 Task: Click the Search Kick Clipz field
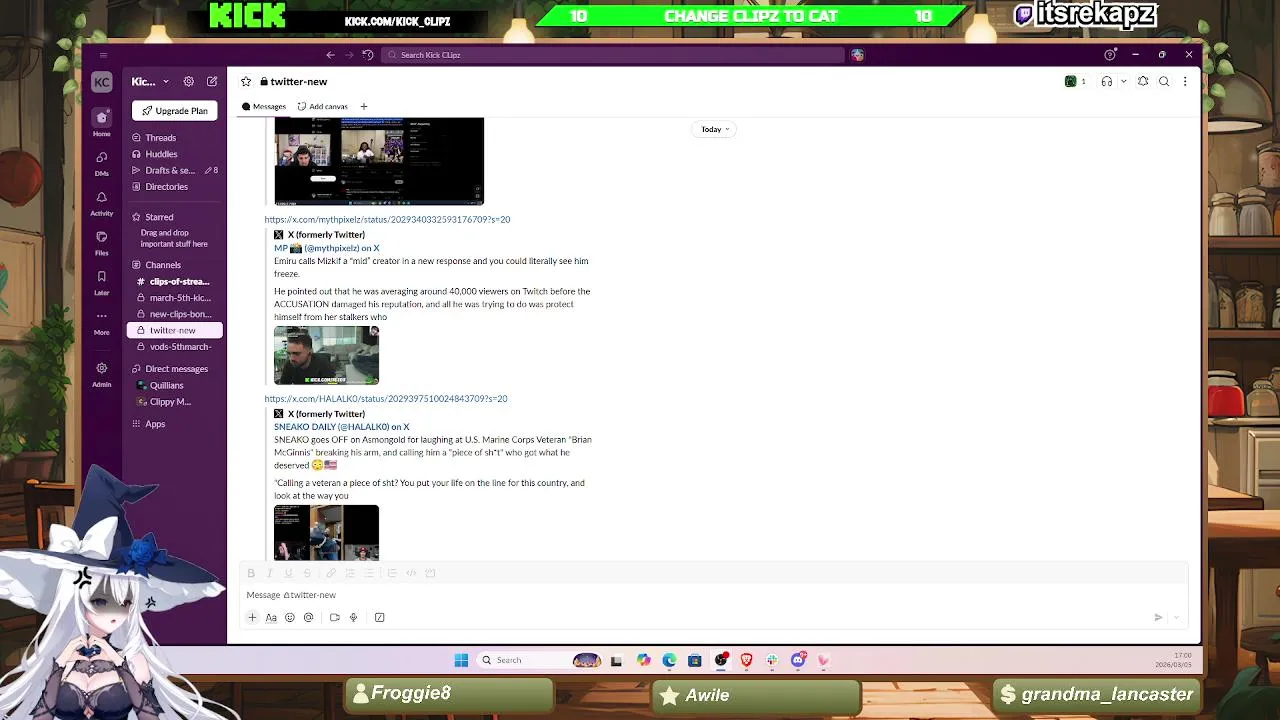pyautogui.click(x=612, y=55)
